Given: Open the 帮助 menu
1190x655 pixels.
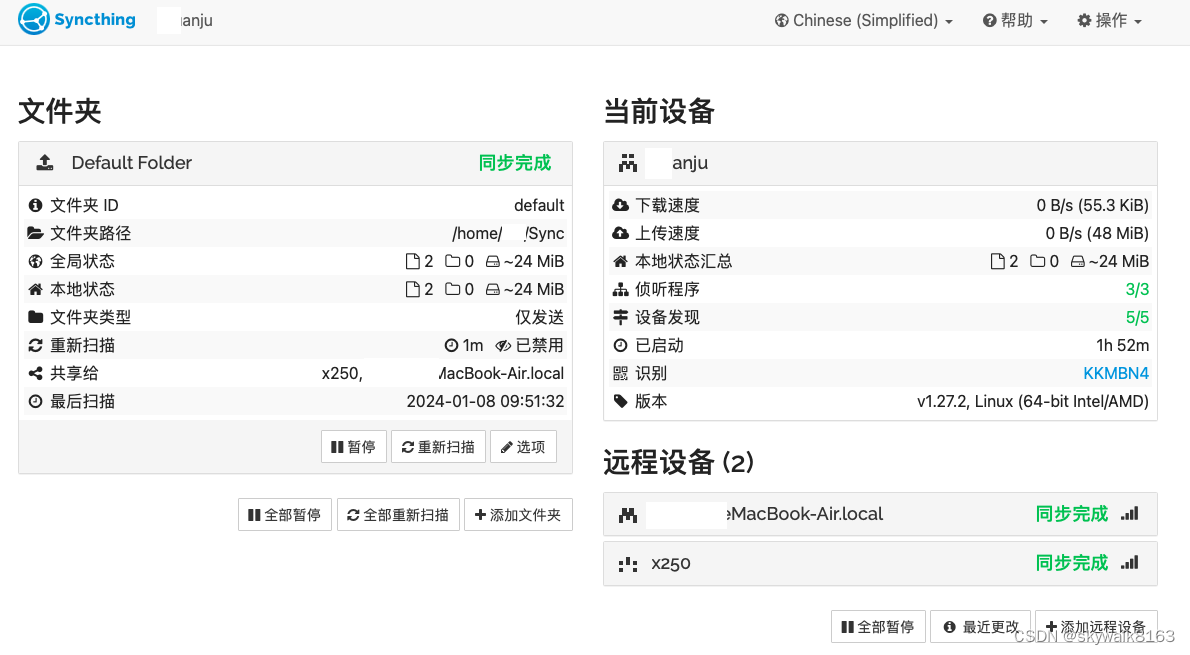Looking at the screenshot, I should pyautogui.click(x=1014, y=20).
